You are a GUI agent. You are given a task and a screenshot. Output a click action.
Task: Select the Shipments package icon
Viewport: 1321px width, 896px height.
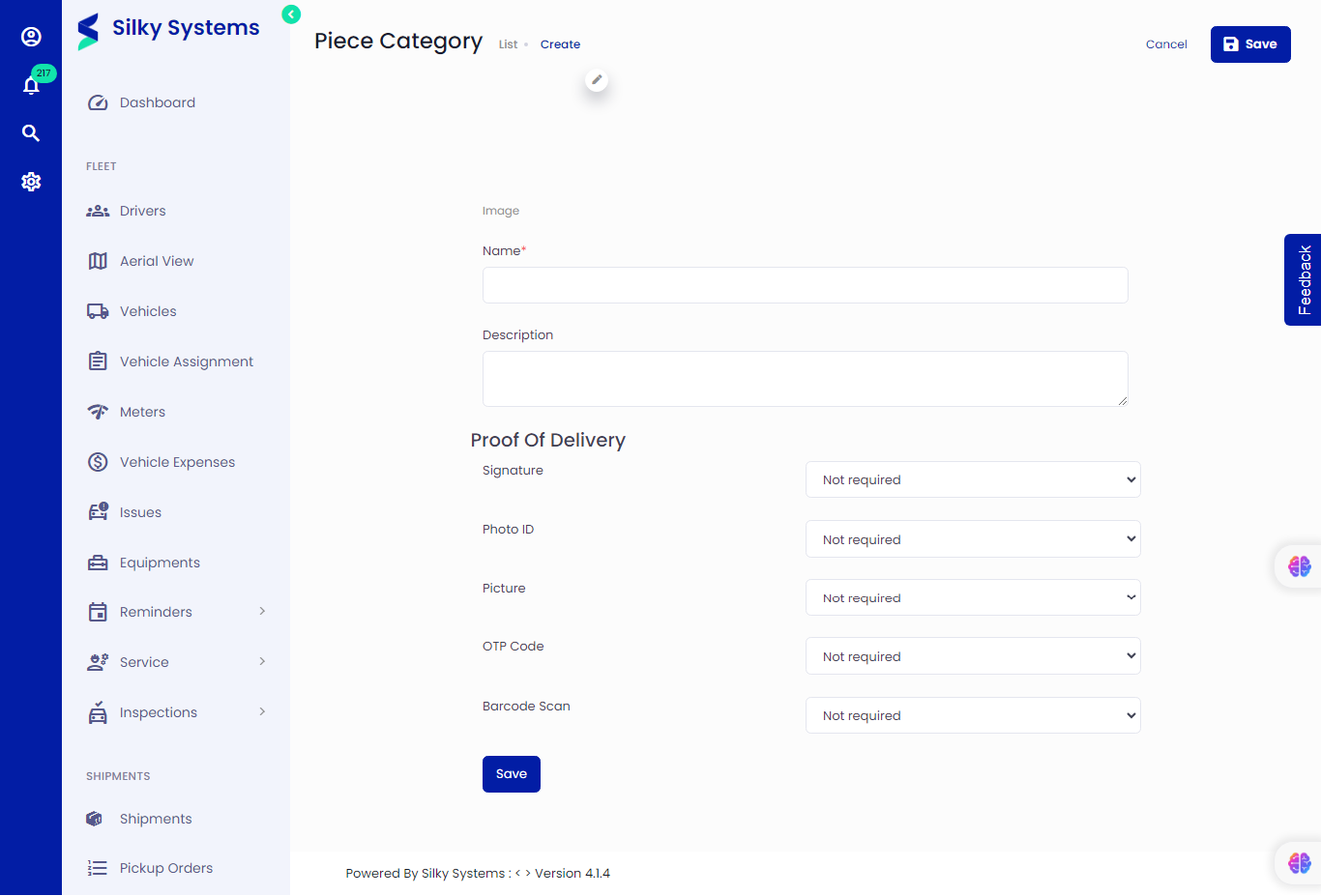click(x=94, y=818)
